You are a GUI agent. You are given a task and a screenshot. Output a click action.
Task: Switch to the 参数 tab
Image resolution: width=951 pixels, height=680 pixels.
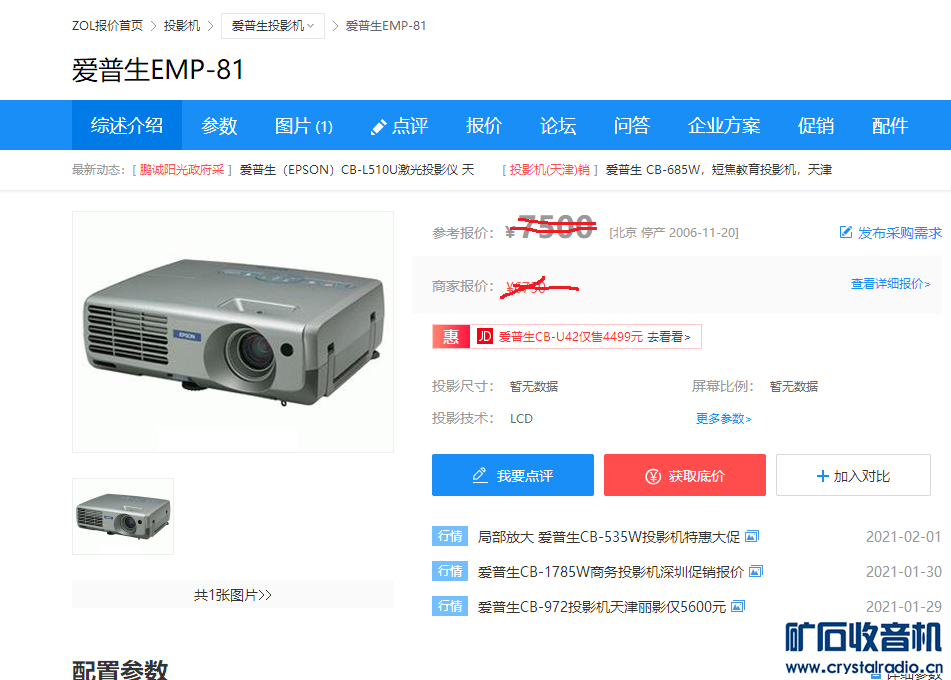click(x=219, y=126)
